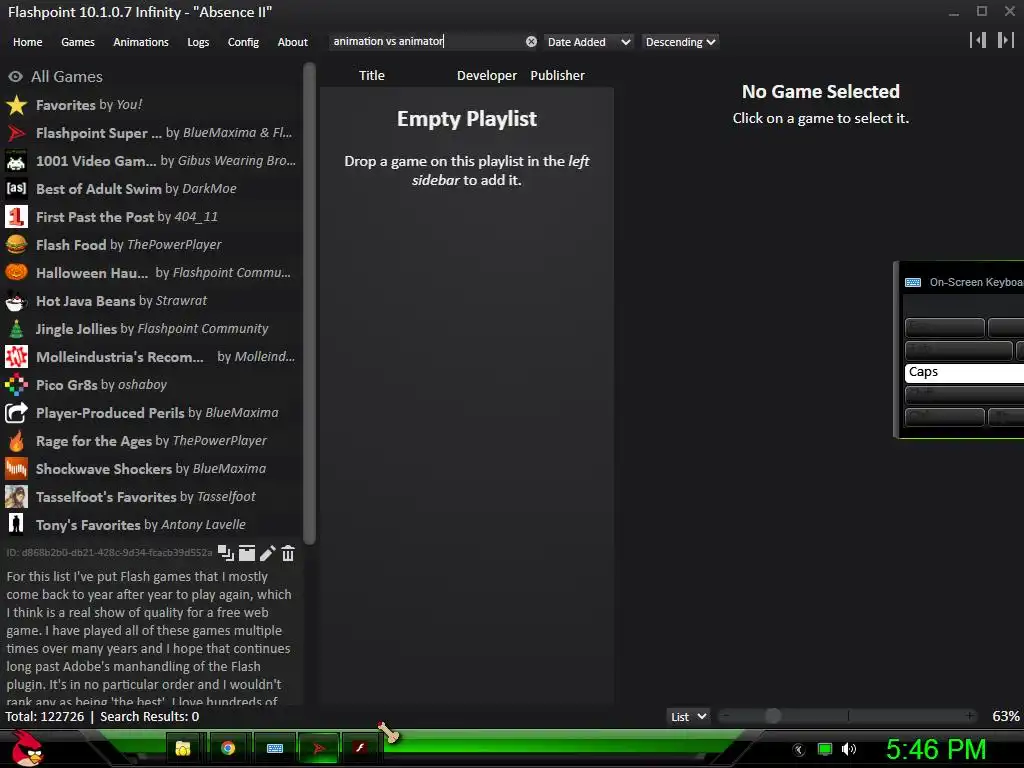Click the Hot Java Beans bowl icon
Screen dimensions: 1024x768
point(16,300)
